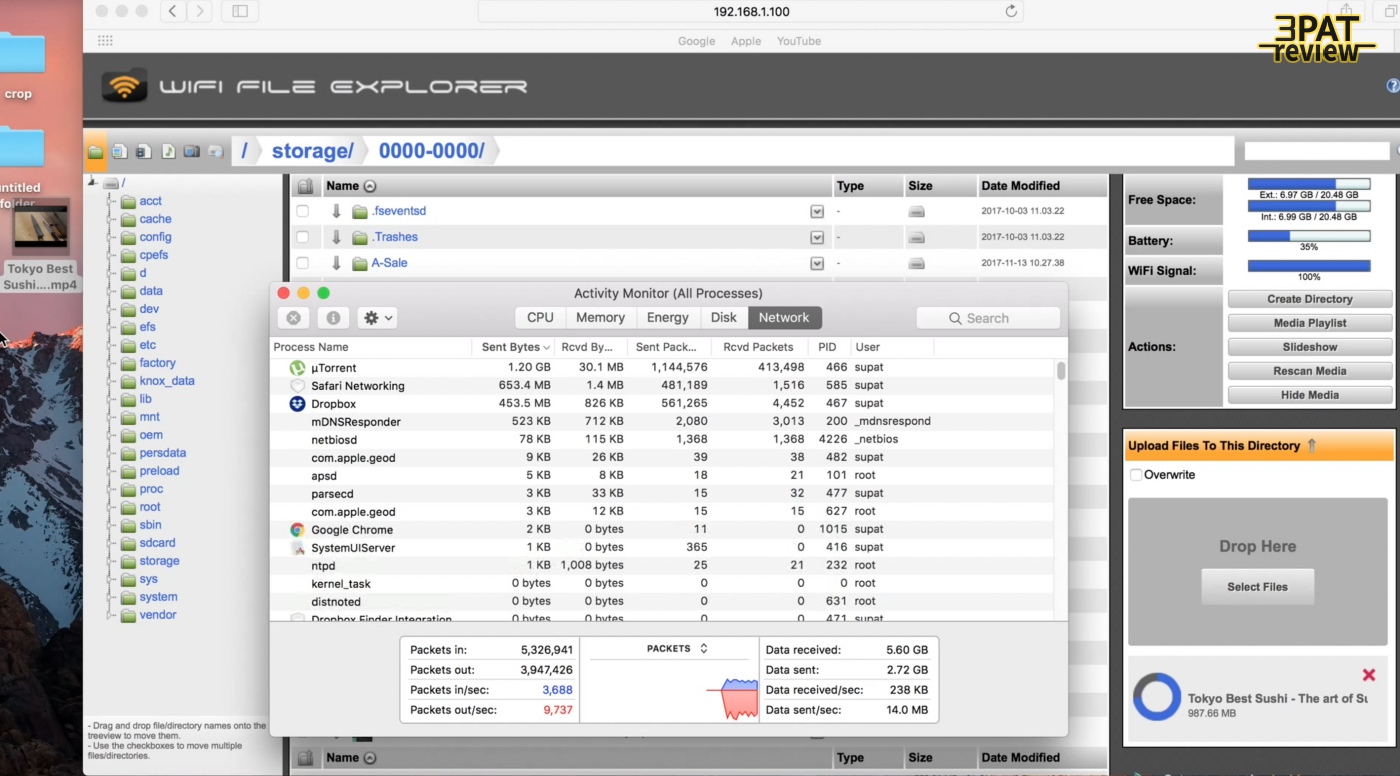Click the up-directory icon in file list header
The width and height of the screenshot is (1400, 776).
tap(306, 186)
